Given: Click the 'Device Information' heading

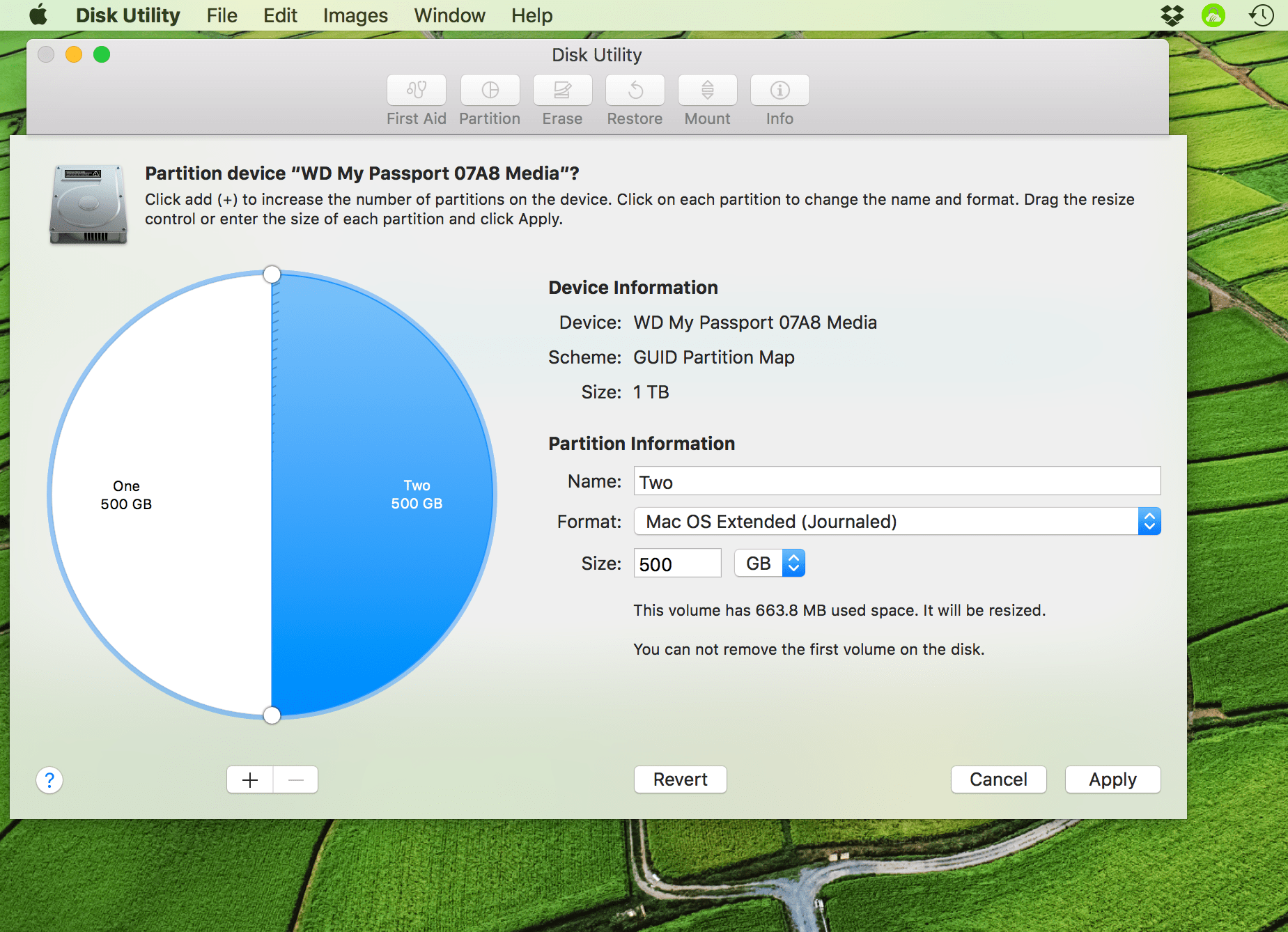Looking at the screenshot, I should pos(633,288).
